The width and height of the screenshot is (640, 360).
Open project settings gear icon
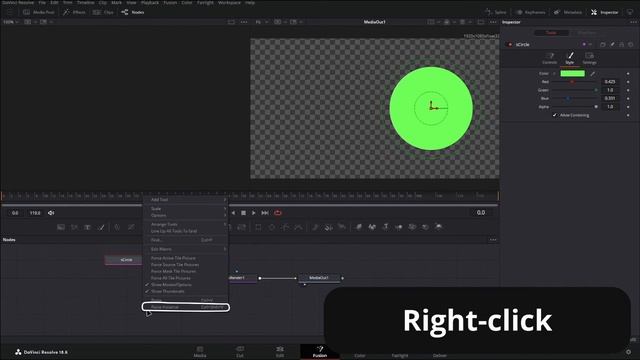pyautogui.click(x=629, y=352)
